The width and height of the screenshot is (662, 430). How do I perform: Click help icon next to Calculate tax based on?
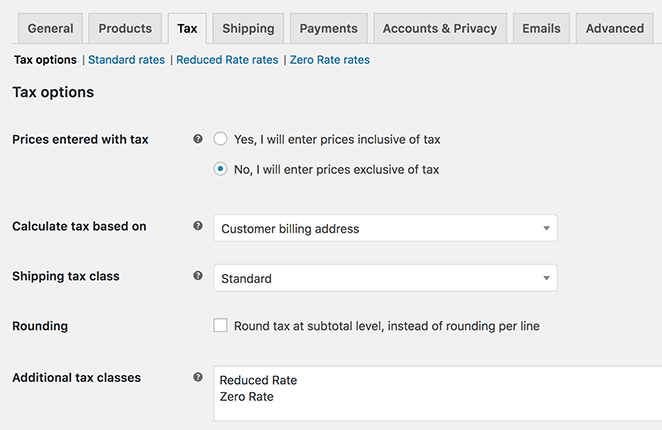[198, 227]
